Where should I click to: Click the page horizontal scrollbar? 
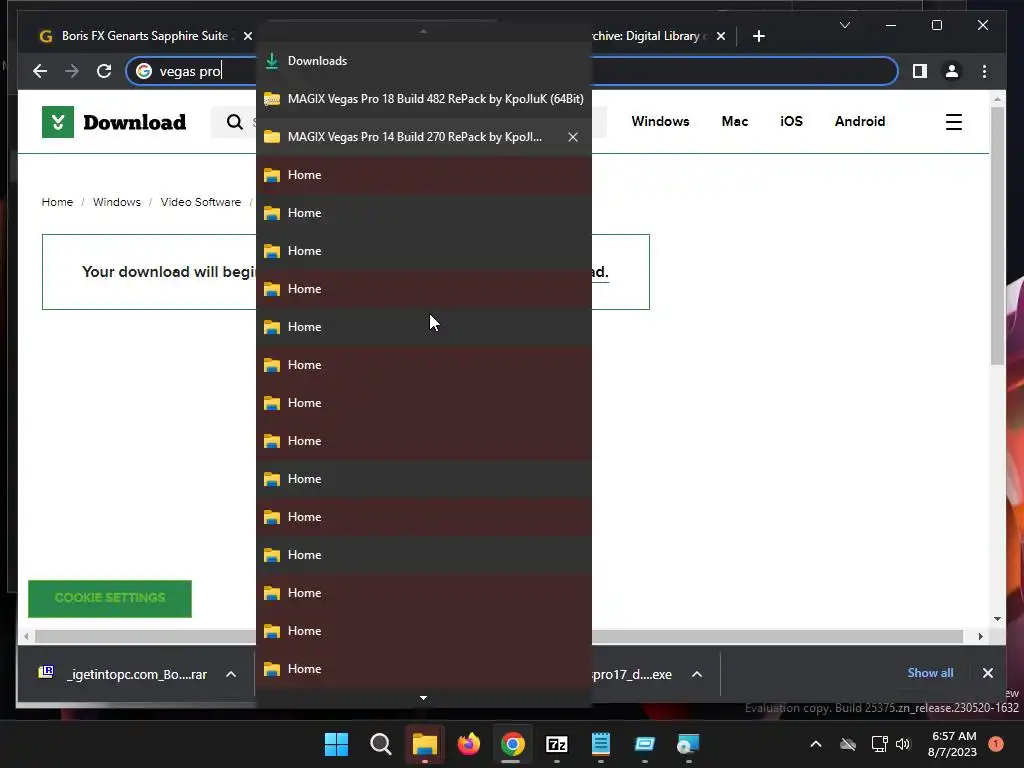[499, 636]
